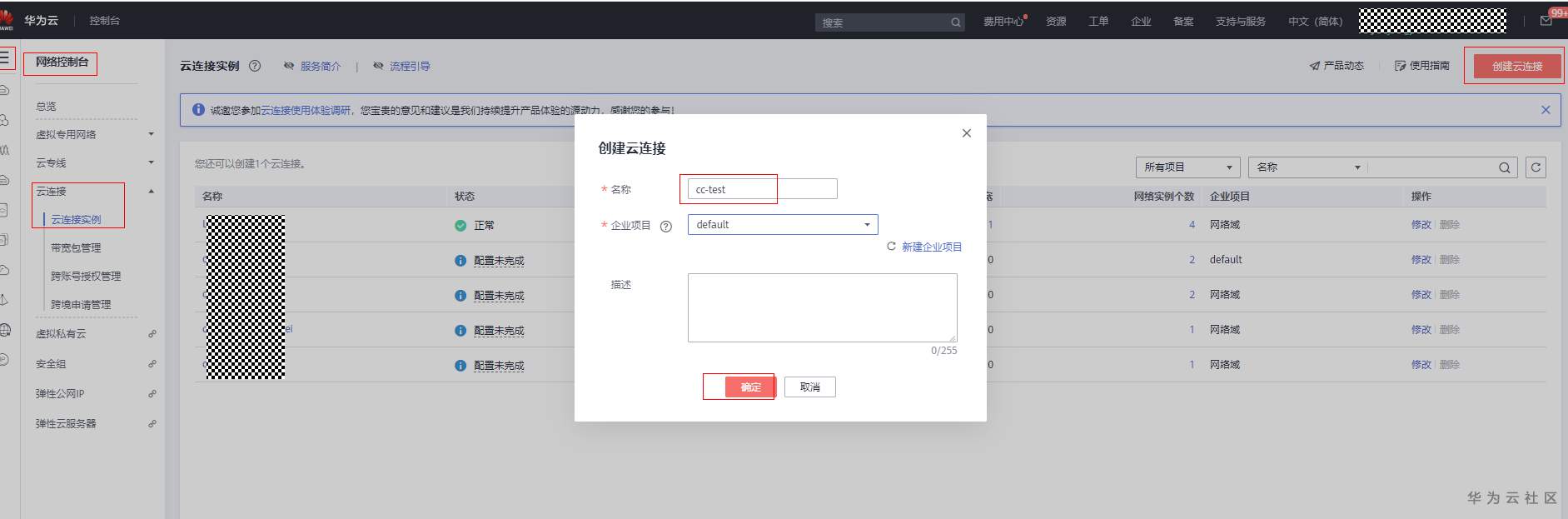Open 资源 in the top bar

pyautogui.click(x=1056, y=22)
